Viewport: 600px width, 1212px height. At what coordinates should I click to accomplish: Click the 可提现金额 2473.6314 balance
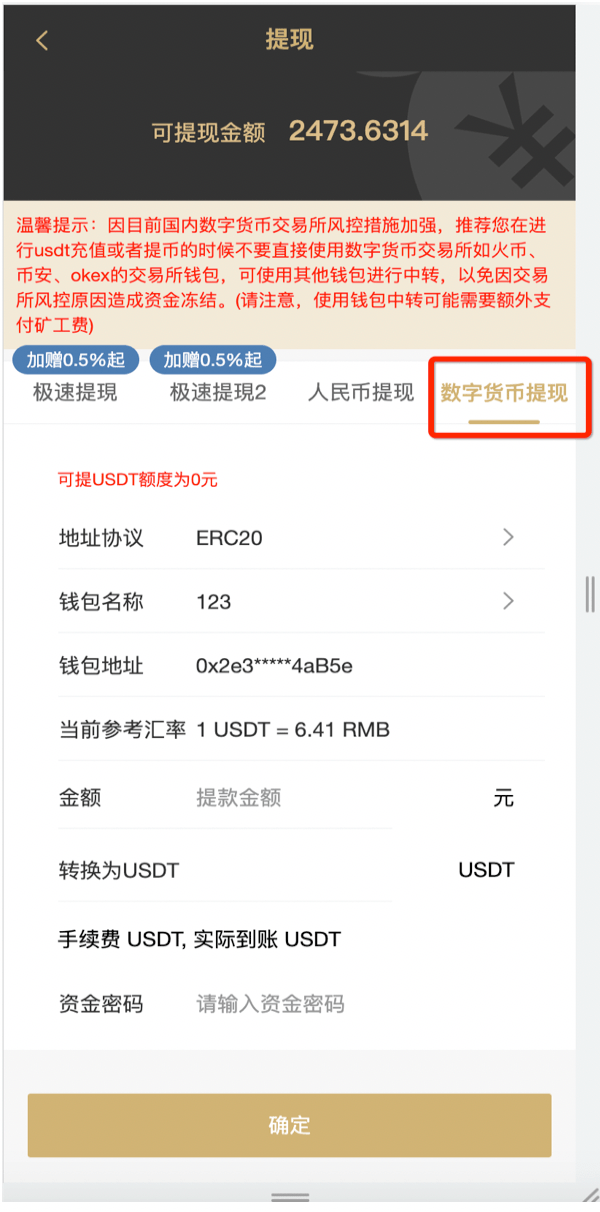(x=289, y=131)
